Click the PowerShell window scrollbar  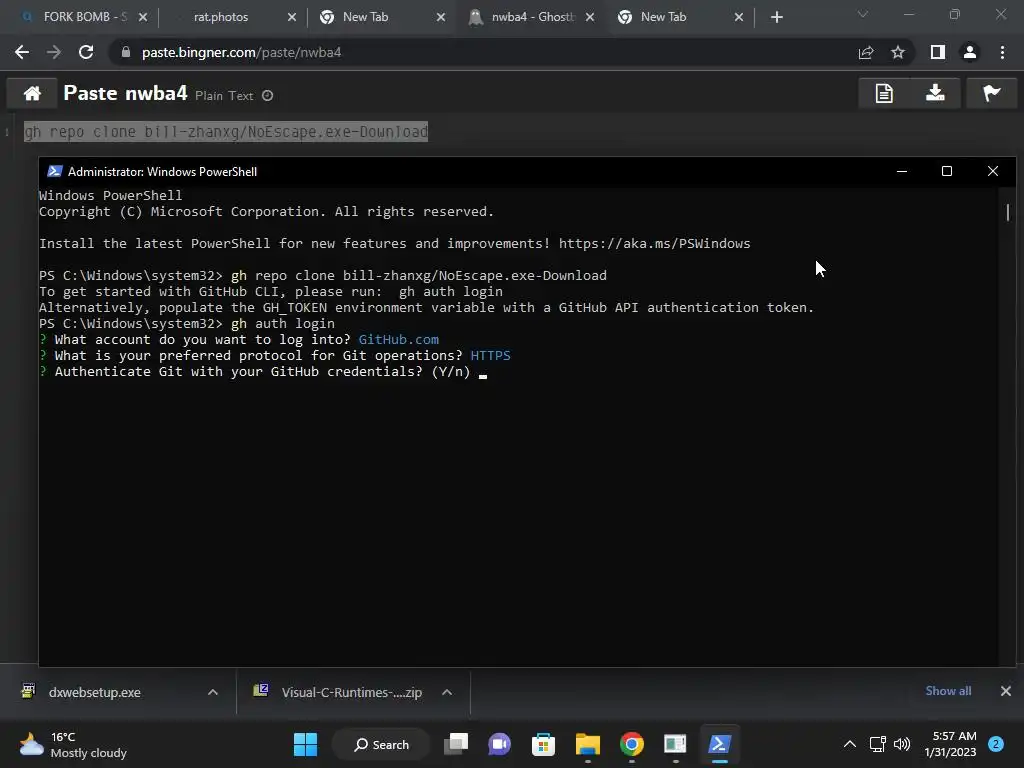click(1008, 213)
